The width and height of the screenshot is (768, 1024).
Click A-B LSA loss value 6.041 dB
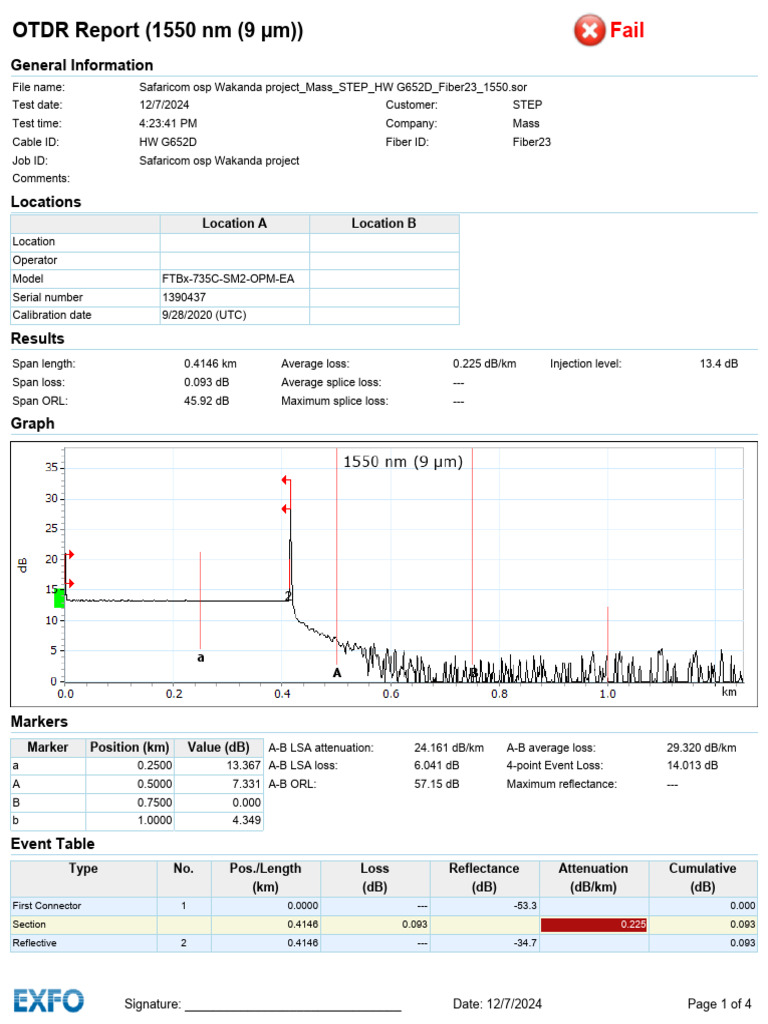pos(436,765)
